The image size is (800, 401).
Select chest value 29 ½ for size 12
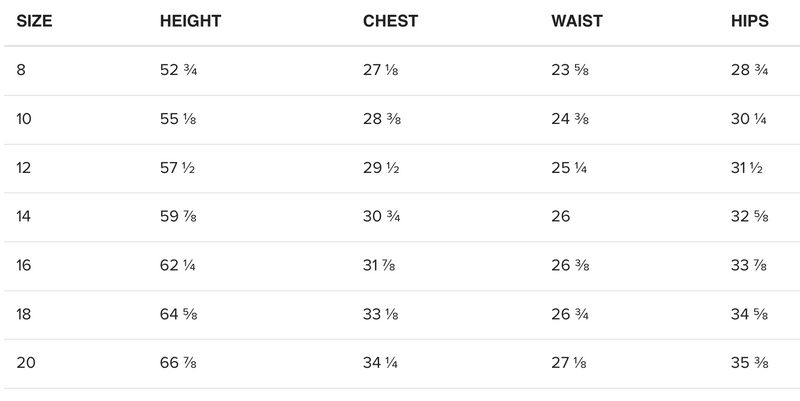click(380, 168)
